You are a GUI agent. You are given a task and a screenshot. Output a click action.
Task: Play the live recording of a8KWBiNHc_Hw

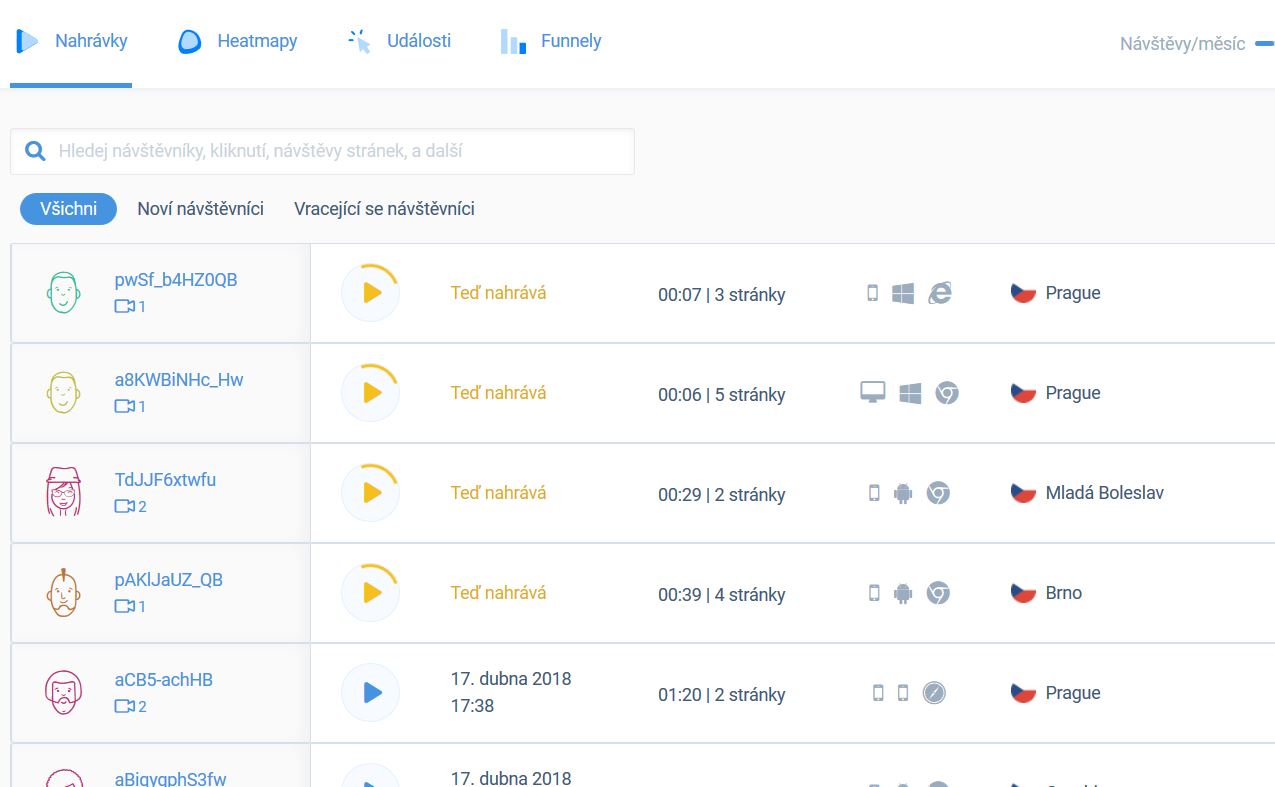pos(371,393)
